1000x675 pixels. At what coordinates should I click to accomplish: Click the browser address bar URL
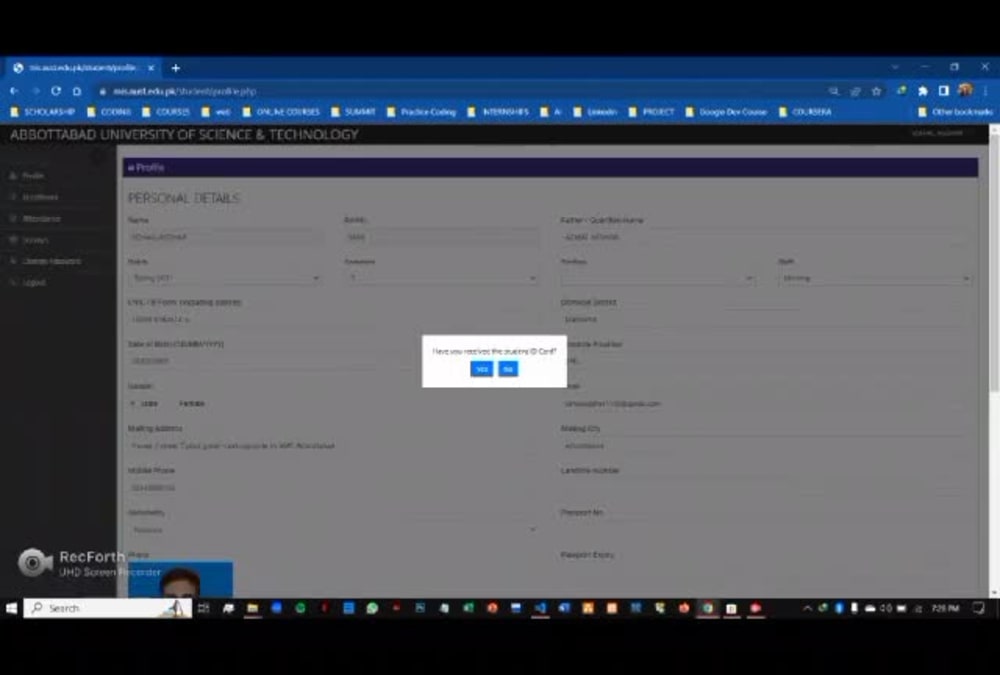[x=185, y=91]
